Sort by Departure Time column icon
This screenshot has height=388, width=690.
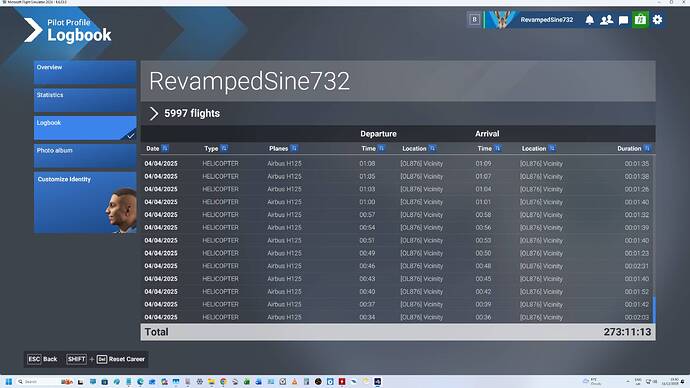[x=381, y=148]
